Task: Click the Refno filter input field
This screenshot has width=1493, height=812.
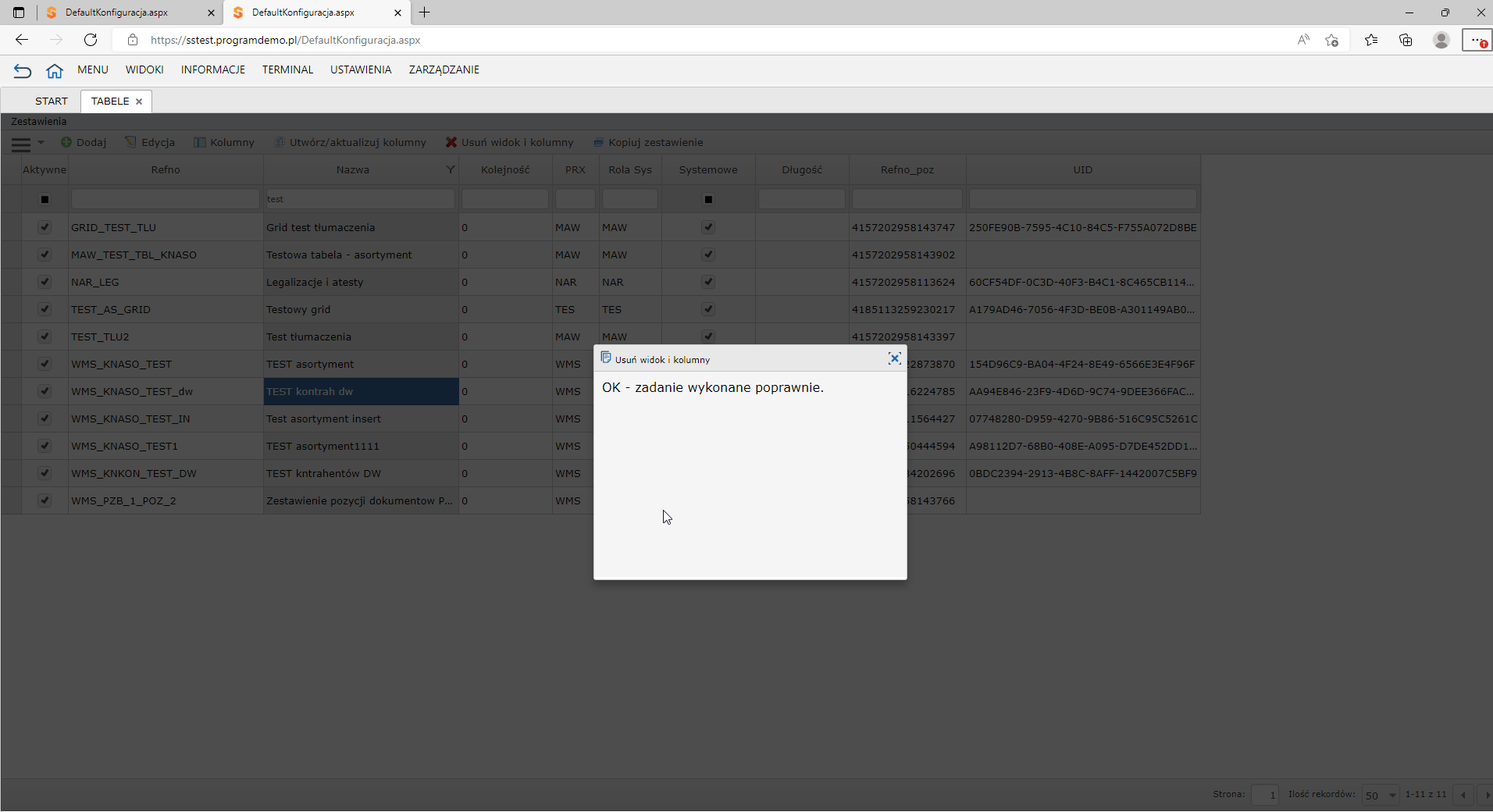Action: (x=165, y=199)
